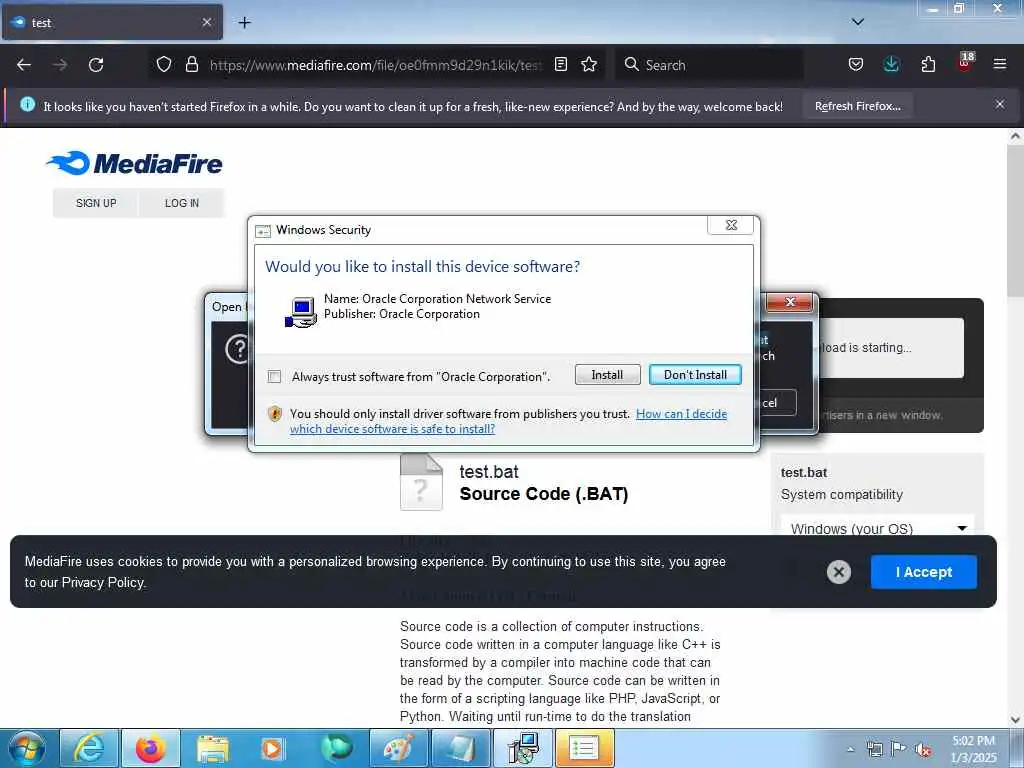Viewport: 1024px width, 768px height.
Task: Open the media player taskbar icon
Action: (x=274, y=748)
